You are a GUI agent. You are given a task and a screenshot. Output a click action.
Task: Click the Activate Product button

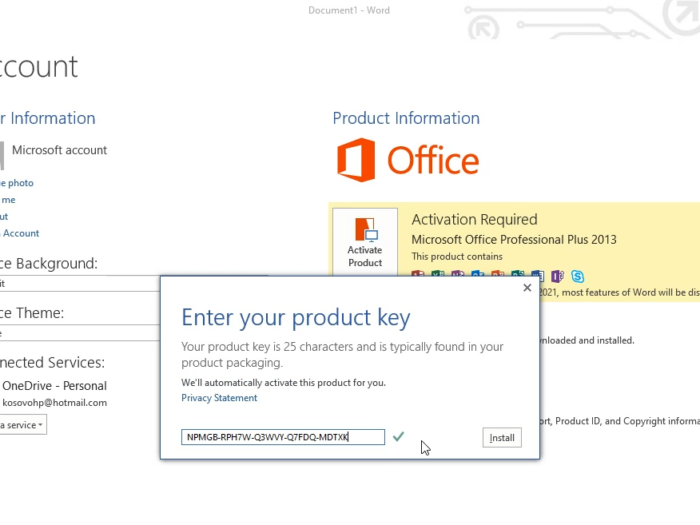click(x=365, y=242)
